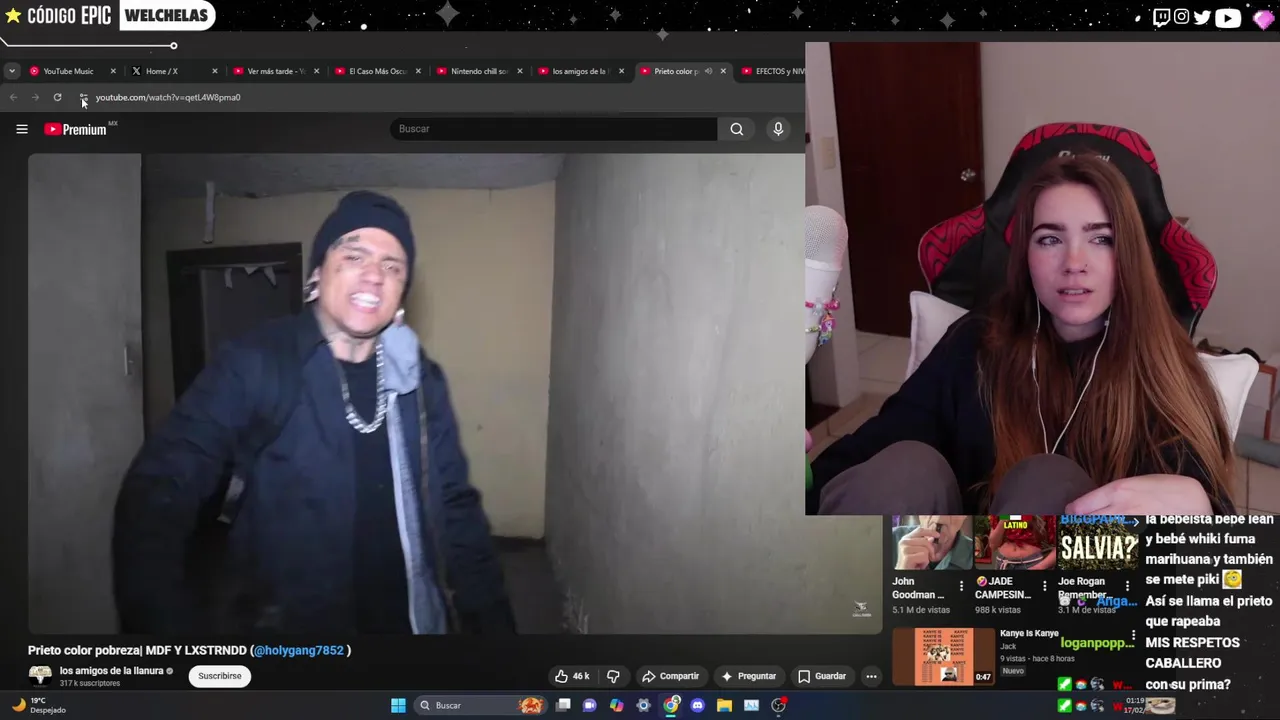
Task: Open los amigos de la llanura channel link
Action: point(111,671)
